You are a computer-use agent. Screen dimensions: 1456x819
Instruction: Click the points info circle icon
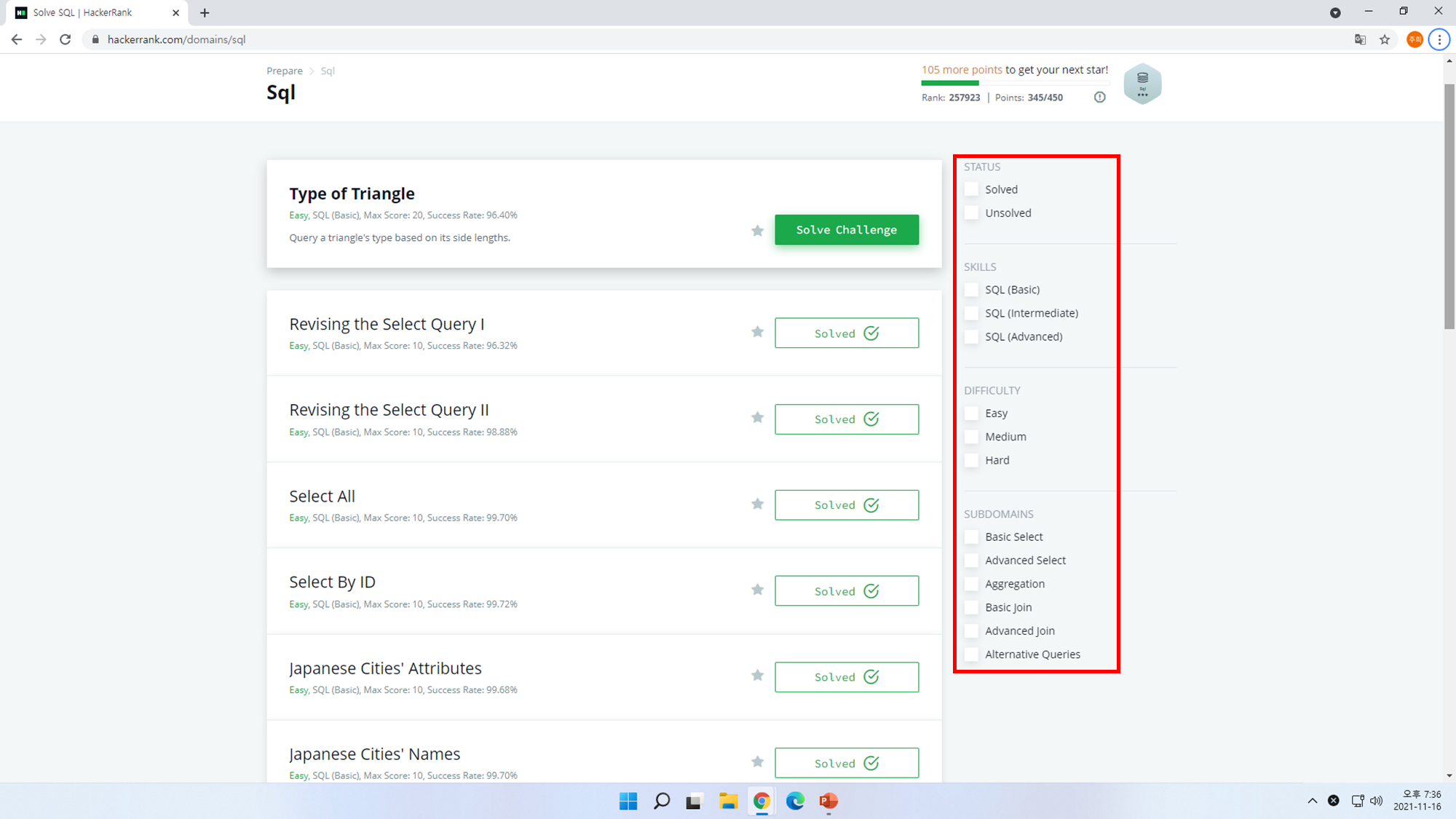tap(1099, 98)
